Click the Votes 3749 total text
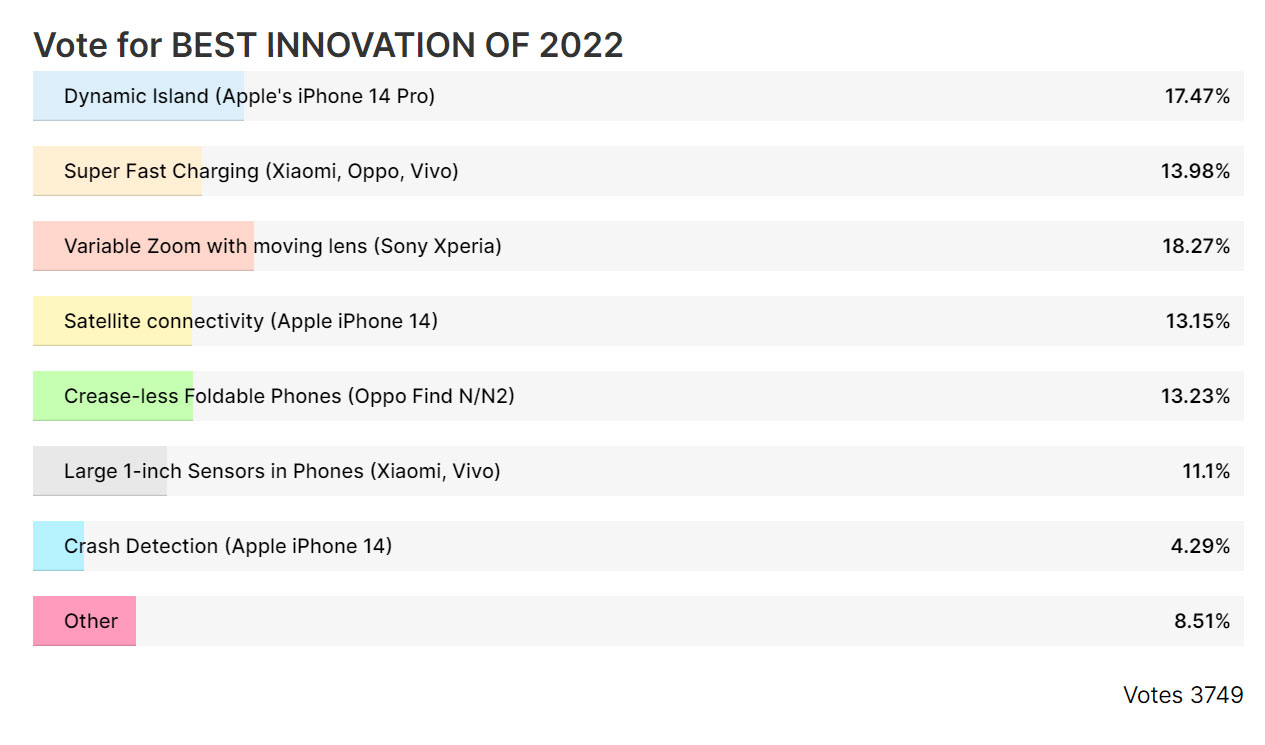1265x745 pixels. [1183, 695]
